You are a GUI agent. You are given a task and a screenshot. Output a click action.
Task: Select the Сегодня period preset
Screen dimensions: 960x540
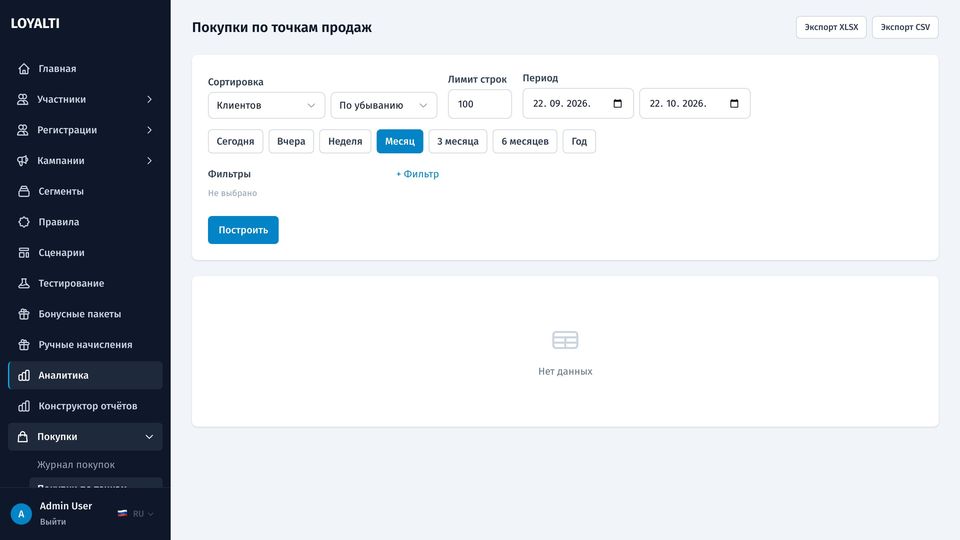coord(235,141)
